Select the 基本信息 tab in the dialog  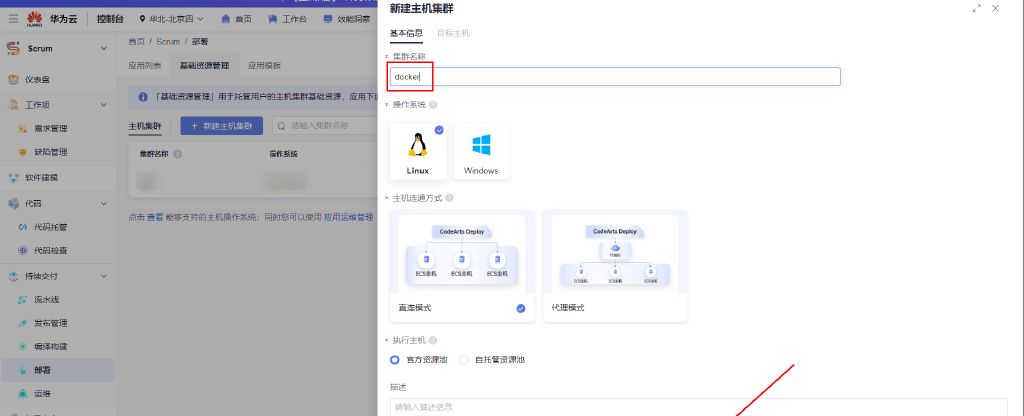406,33
